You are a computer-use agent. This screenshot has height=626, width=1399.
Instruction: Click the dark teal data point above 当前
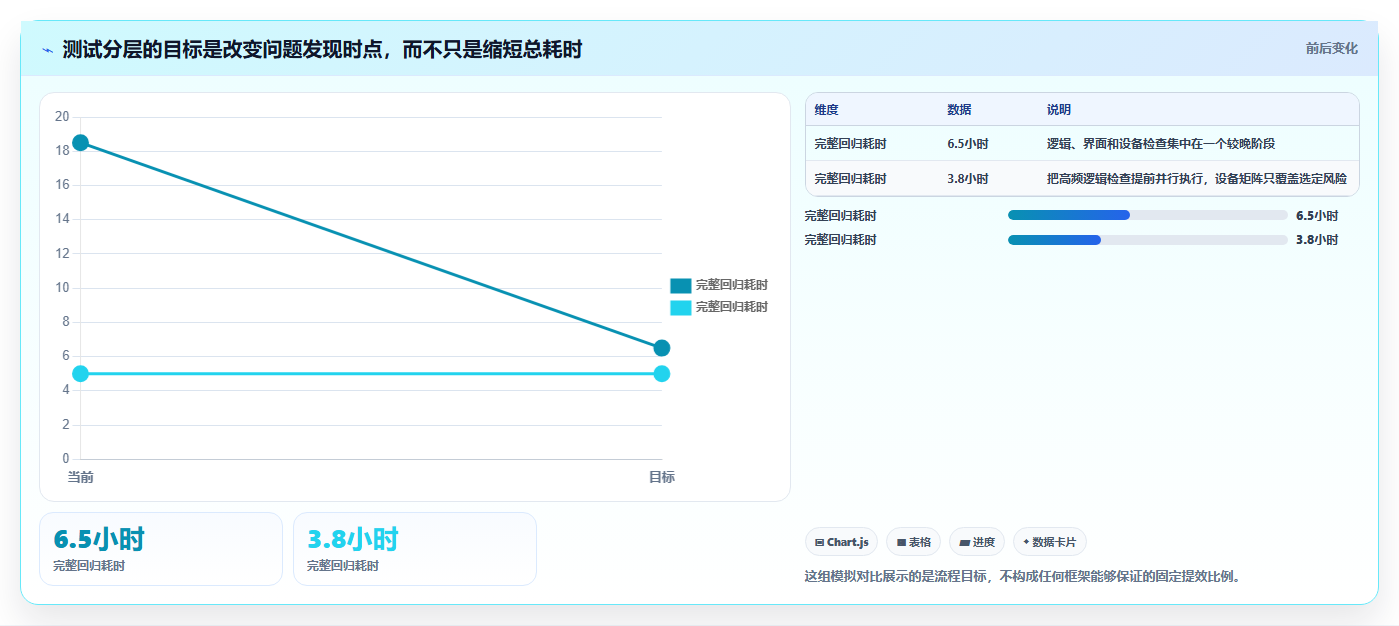tap(81, 143)
